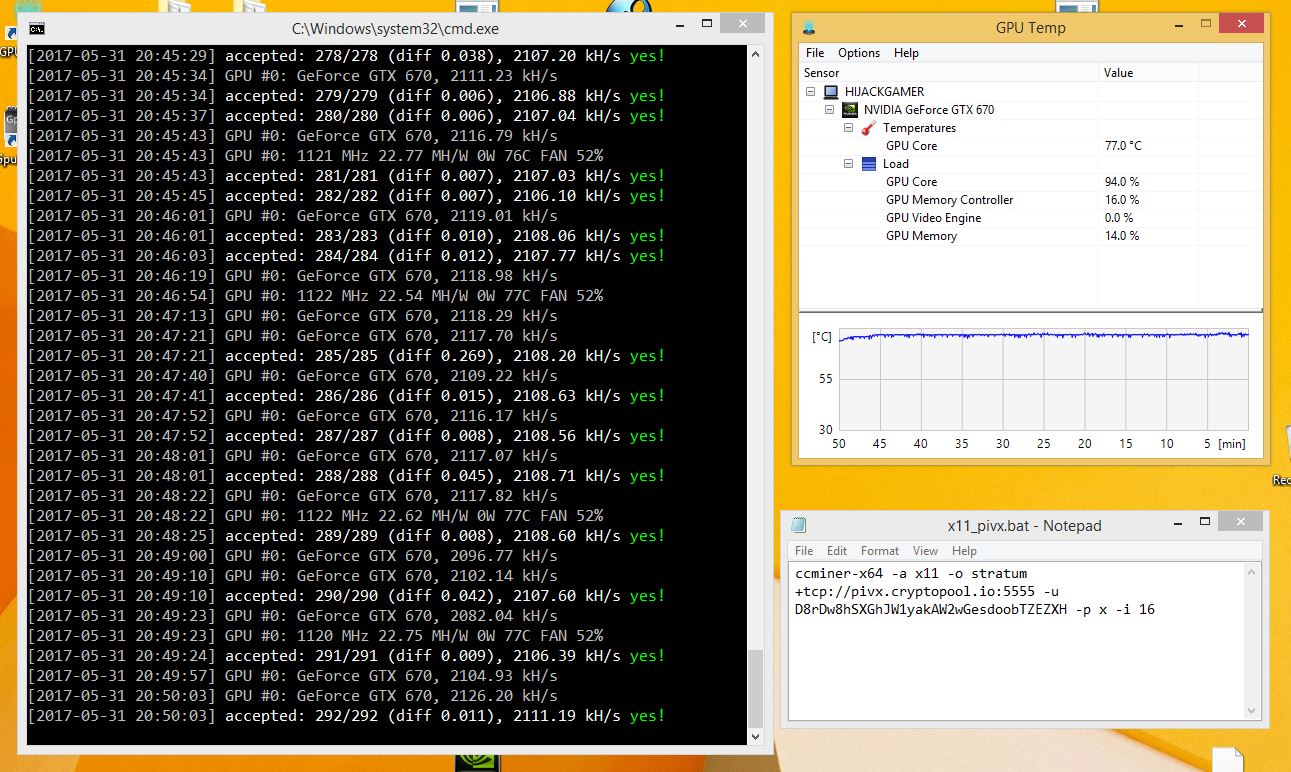
Task: Select the Load category icon
Action: 868,164
